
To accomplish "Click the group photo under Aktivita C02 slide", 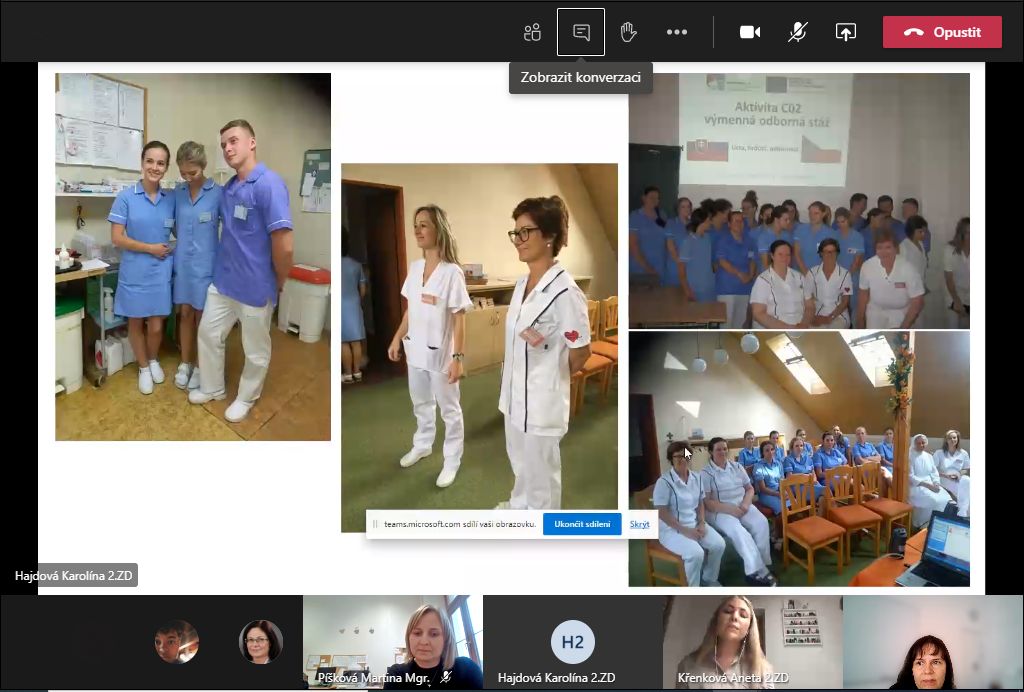I will 799,200.
